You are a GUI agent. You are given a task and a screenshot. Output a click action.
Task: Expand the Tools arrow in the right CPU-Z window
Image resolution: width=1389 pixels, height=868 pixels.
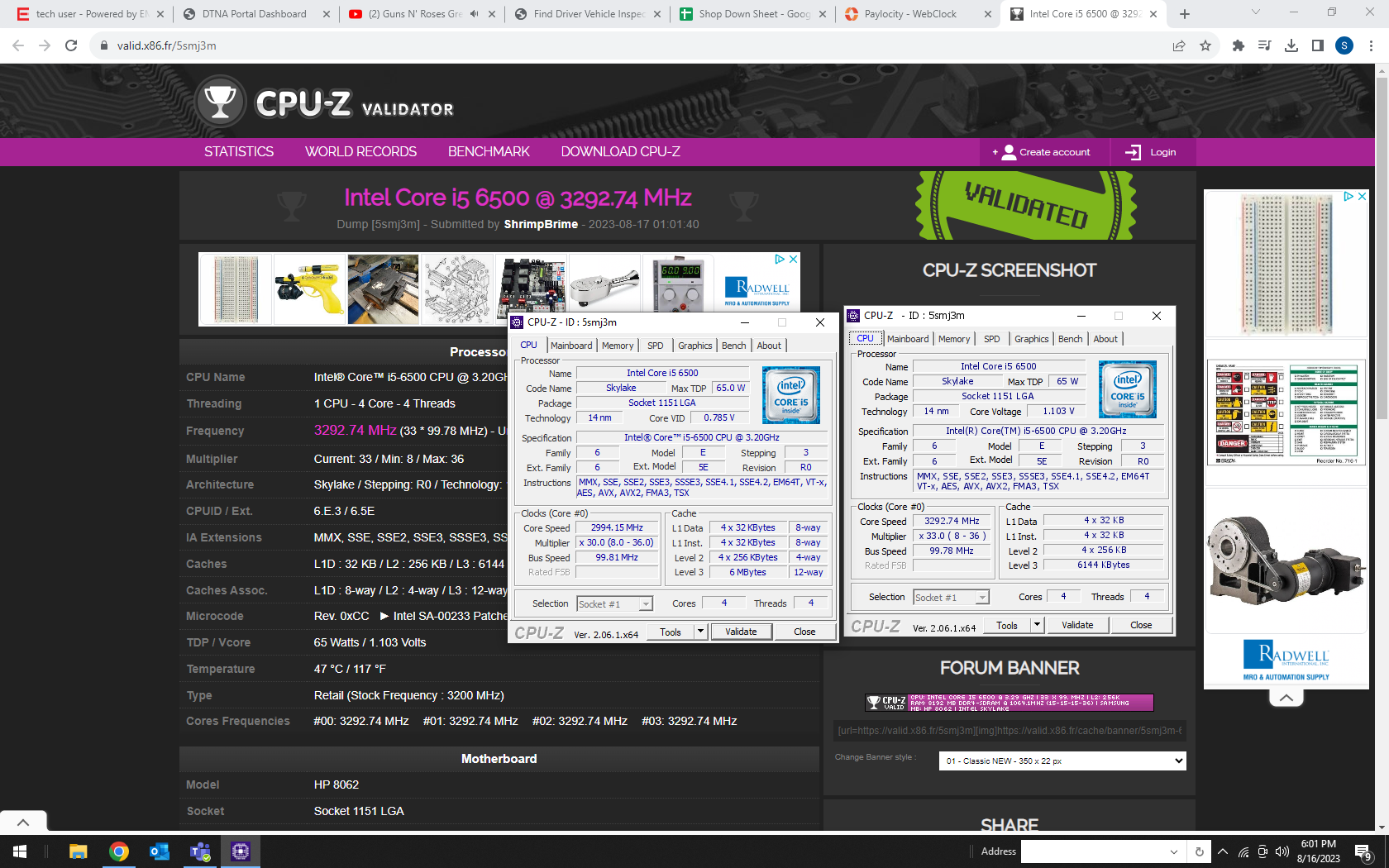tap(1037, 625)
